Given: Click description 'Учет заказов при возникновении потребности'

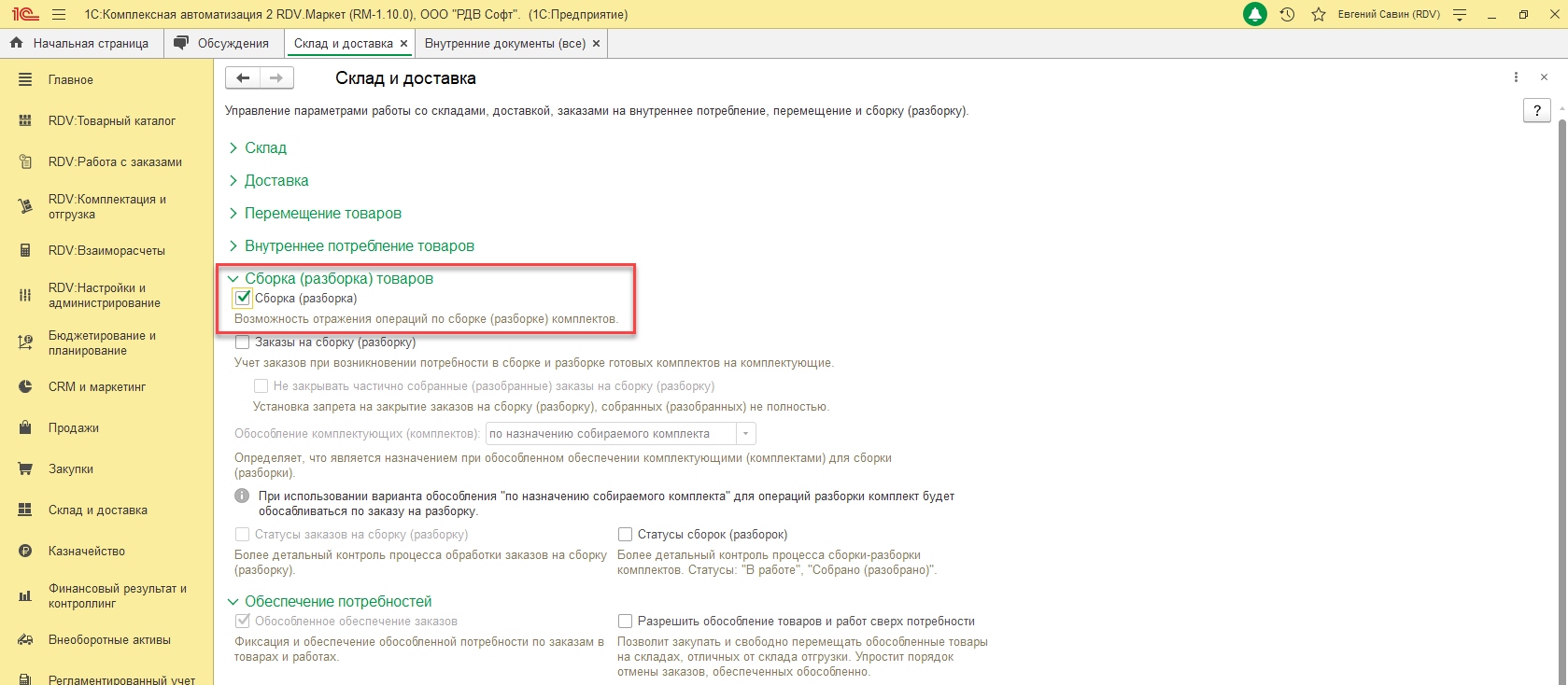Looking at the screenshot, I should 534,363.
